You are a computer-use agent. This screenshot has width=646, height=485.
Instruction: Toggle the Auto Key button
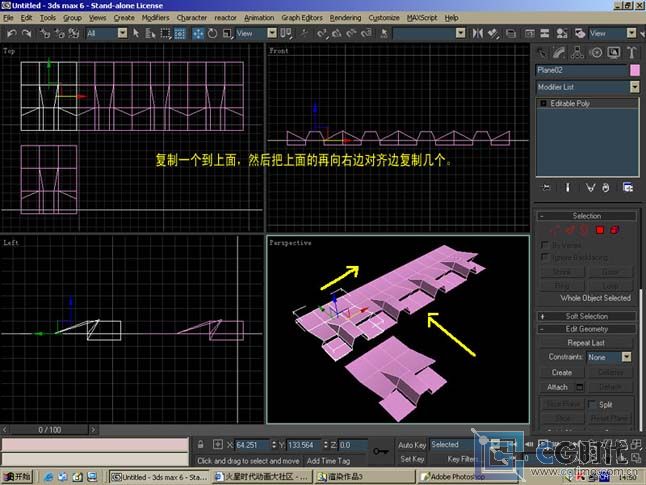point(412,445)
